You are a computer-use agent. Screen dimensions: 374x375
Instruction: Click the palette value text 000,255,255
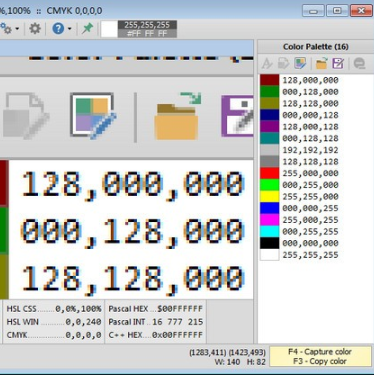point(310,232)
